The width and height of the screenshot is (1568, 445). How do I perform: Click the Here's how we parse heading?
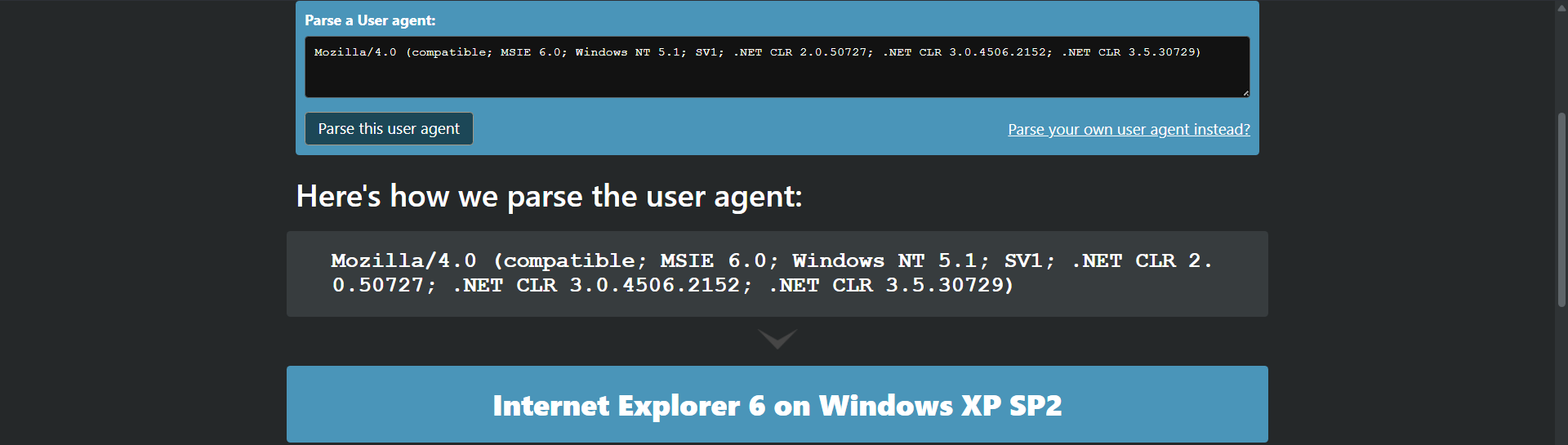(x=549, y=197)
